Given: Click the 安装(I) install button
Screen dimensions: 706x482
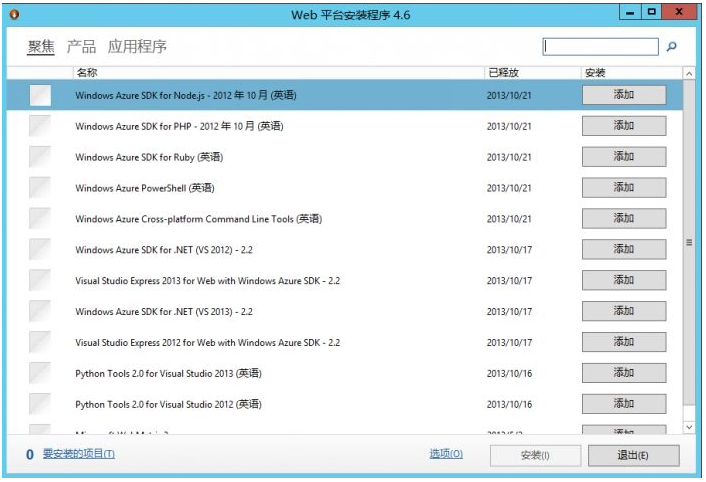Looking at the screenshot, I should 535,455.
